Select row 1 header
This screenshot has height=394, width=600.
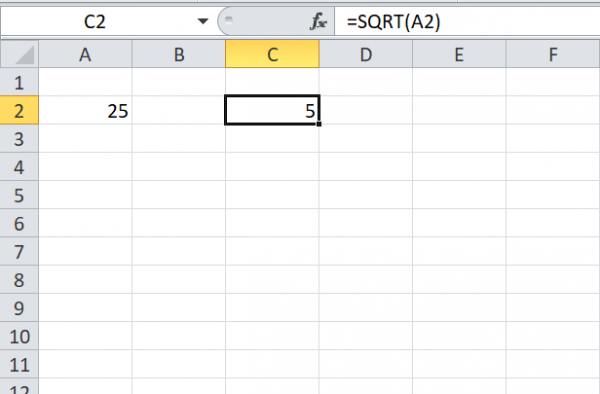coord(19,82)
